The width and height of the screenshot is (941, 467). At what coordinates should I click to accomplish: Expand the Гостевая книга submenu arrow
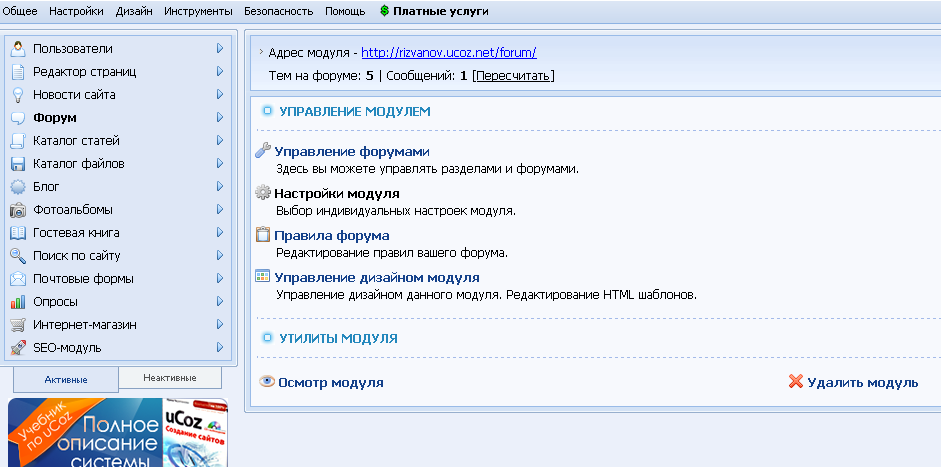pos(220,233)
